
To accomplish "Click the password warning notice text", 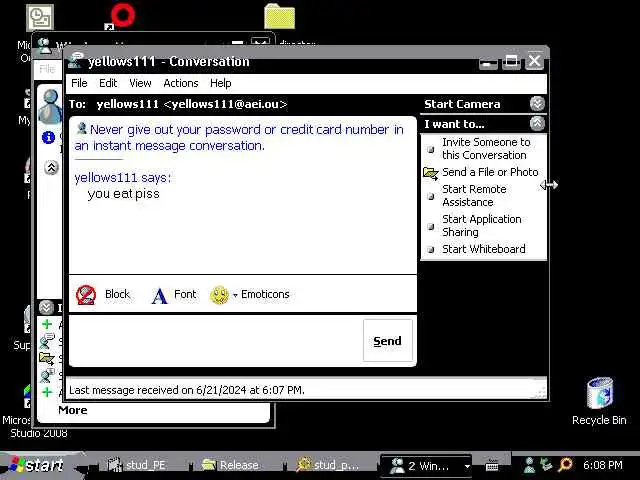I will tap(239, 137).
